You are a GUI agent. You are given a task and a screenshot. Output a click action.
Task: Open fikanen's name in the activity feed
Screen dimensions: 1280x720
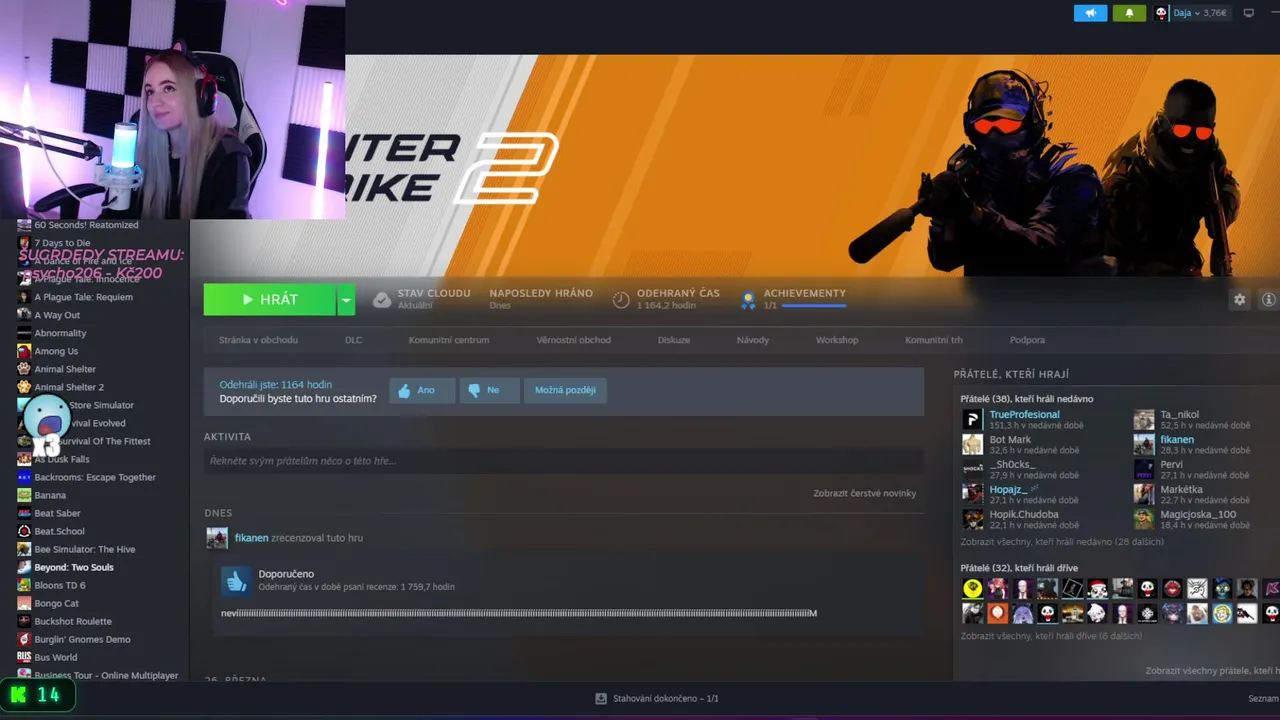click(x=251, y=538)
